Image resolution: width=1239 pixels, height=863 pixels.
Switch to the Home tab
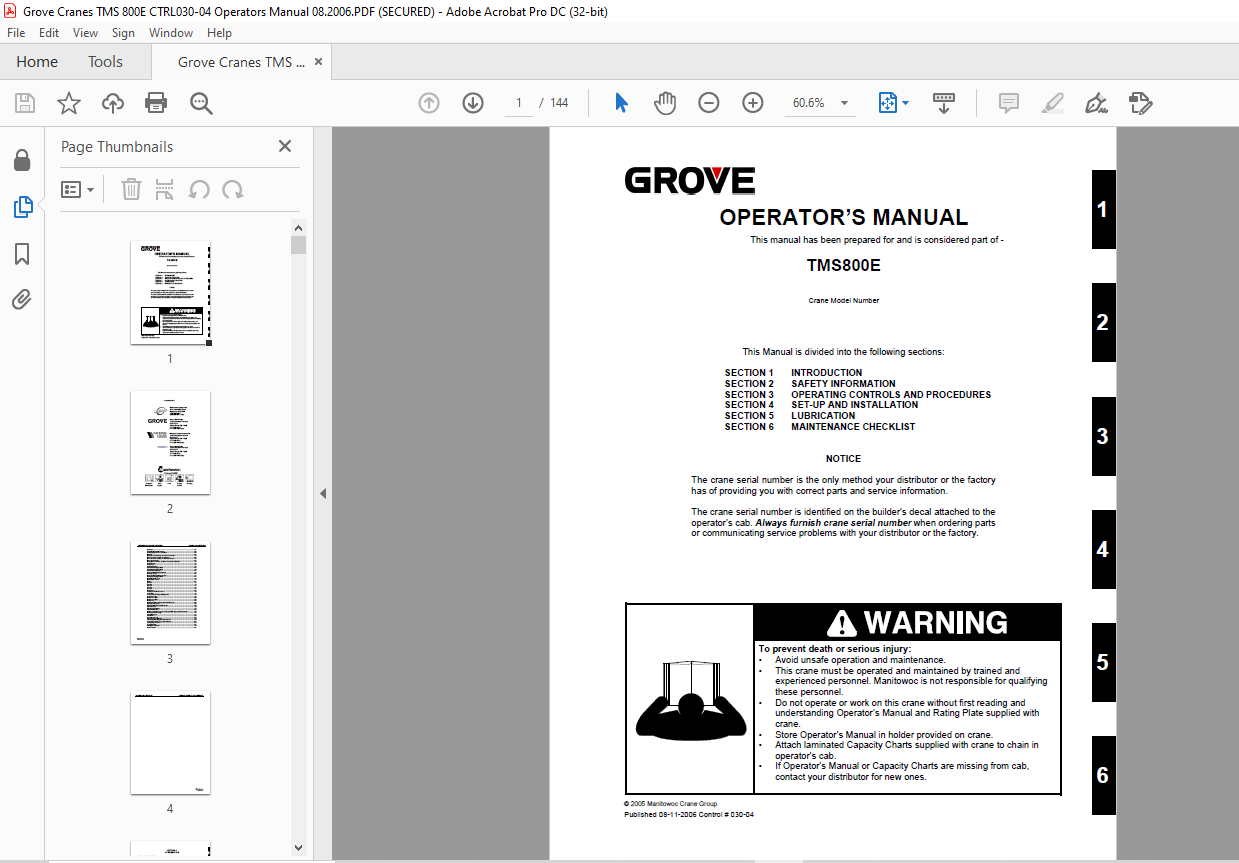(x=37, y=62)
